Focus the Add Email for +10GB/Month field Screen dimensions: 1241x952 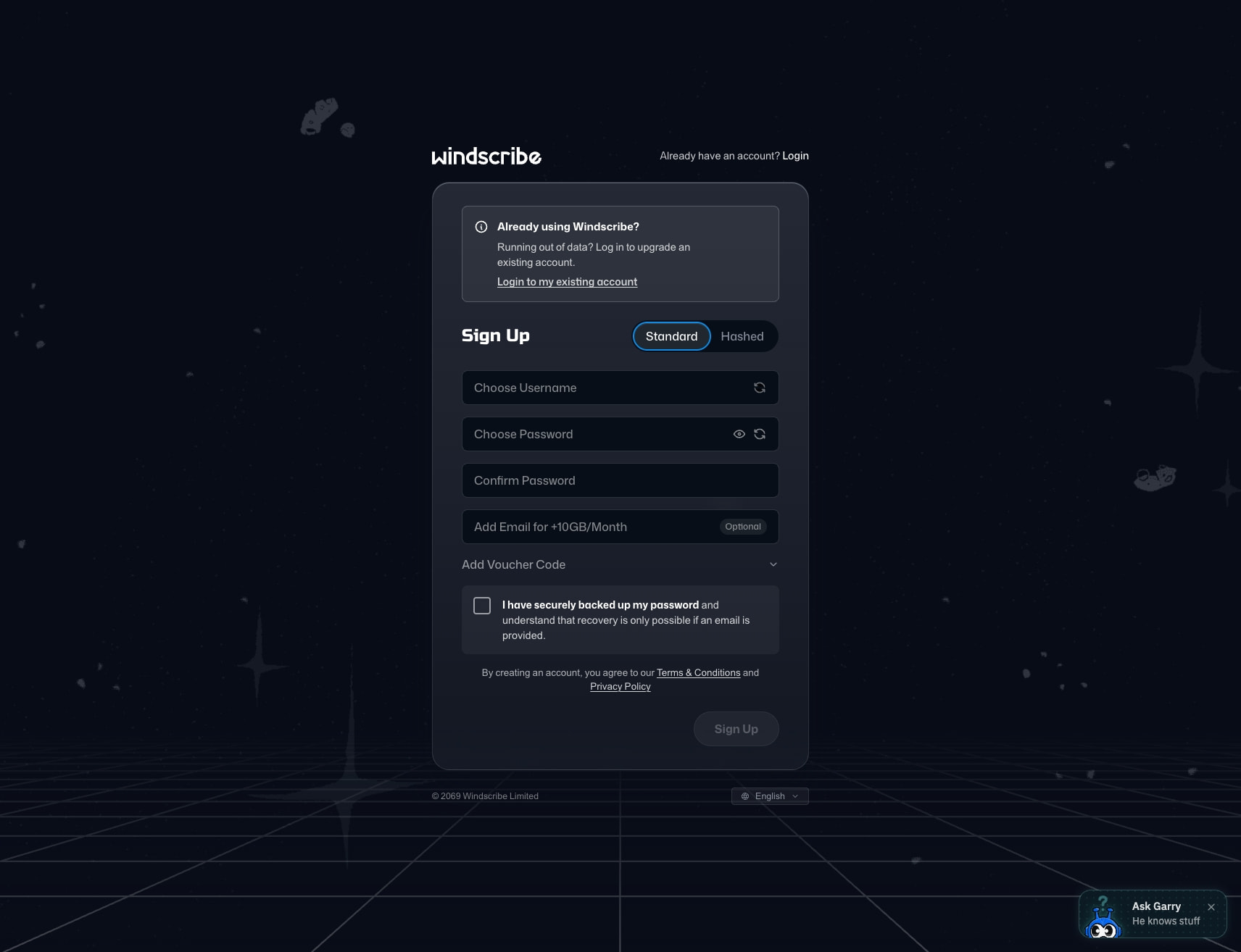[620, 527]
